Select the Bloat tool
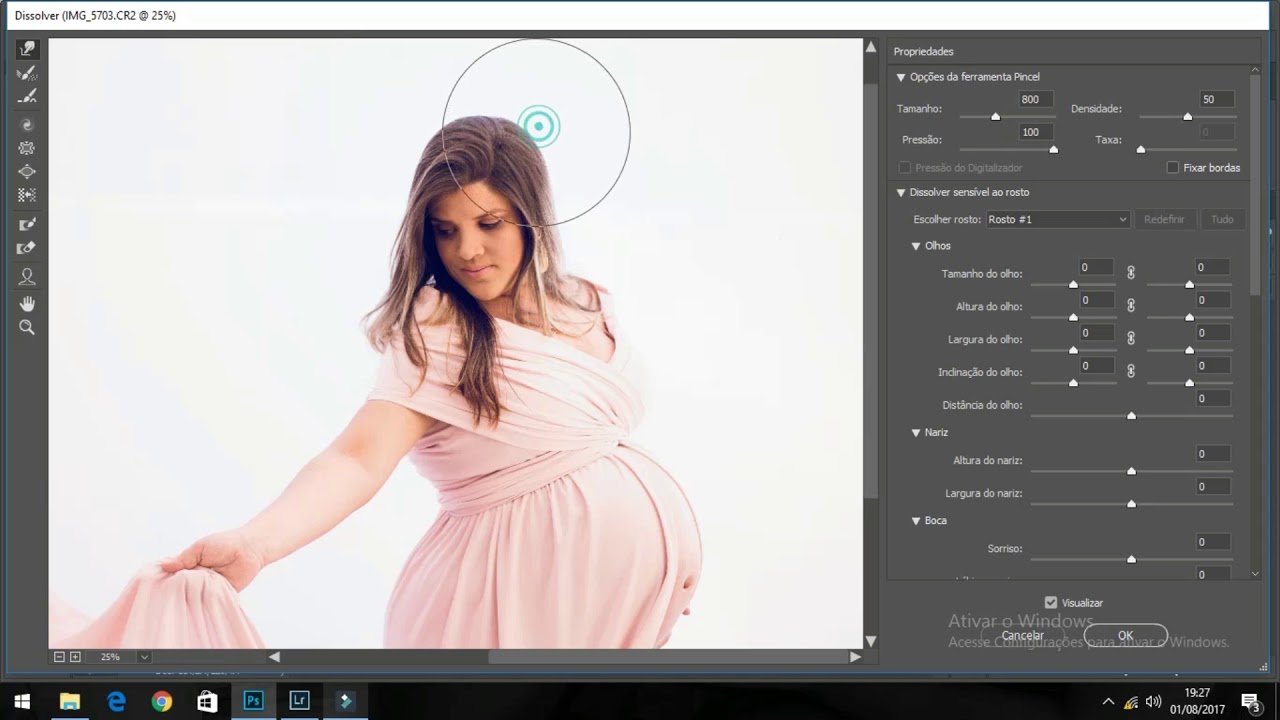The image size is (1280, 720). (x=27, y=172)
